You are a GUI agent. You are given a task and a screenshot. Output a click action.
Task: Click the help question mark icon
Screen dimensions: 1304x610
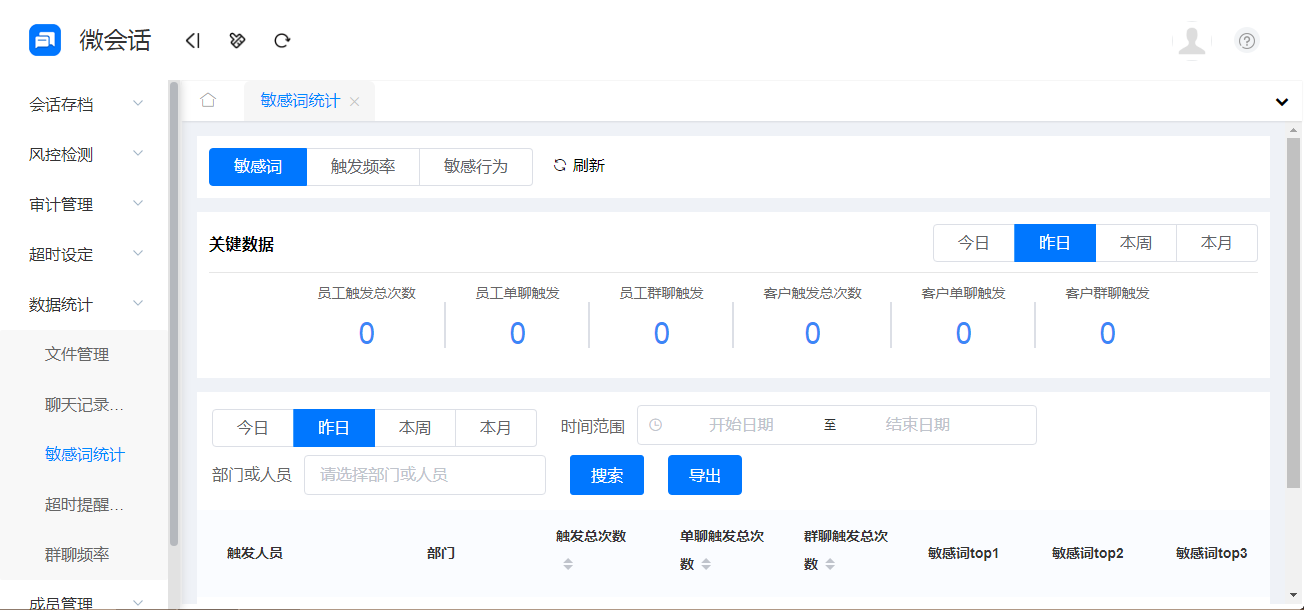pos(1246,40)
